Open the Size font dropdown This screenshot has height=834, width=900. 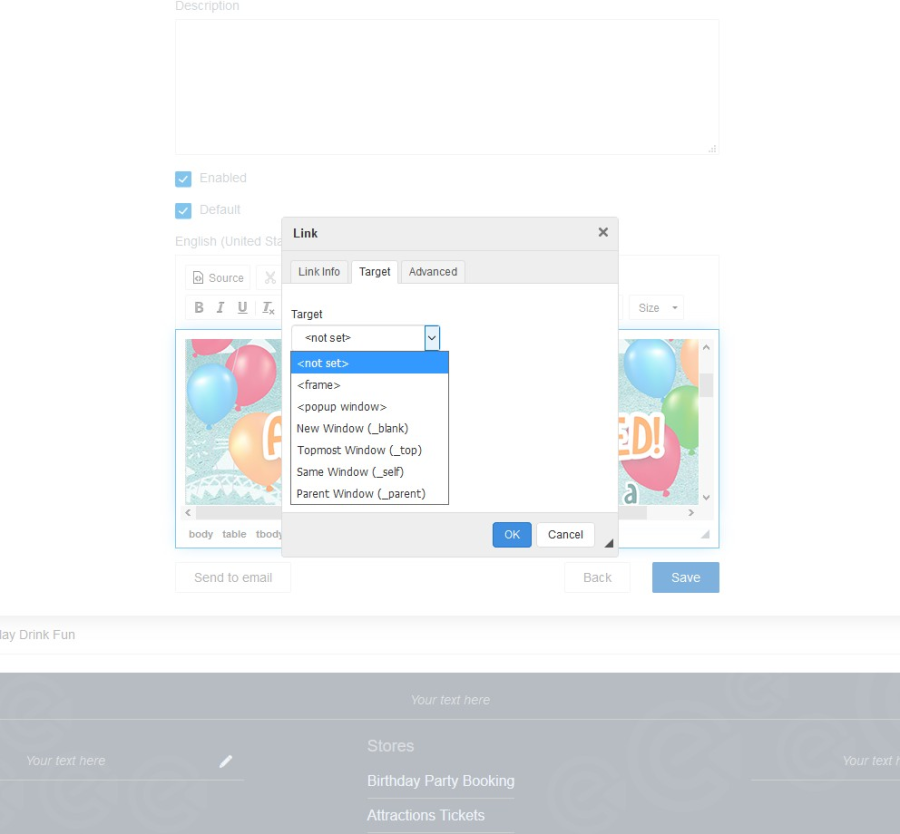[658, 308]
